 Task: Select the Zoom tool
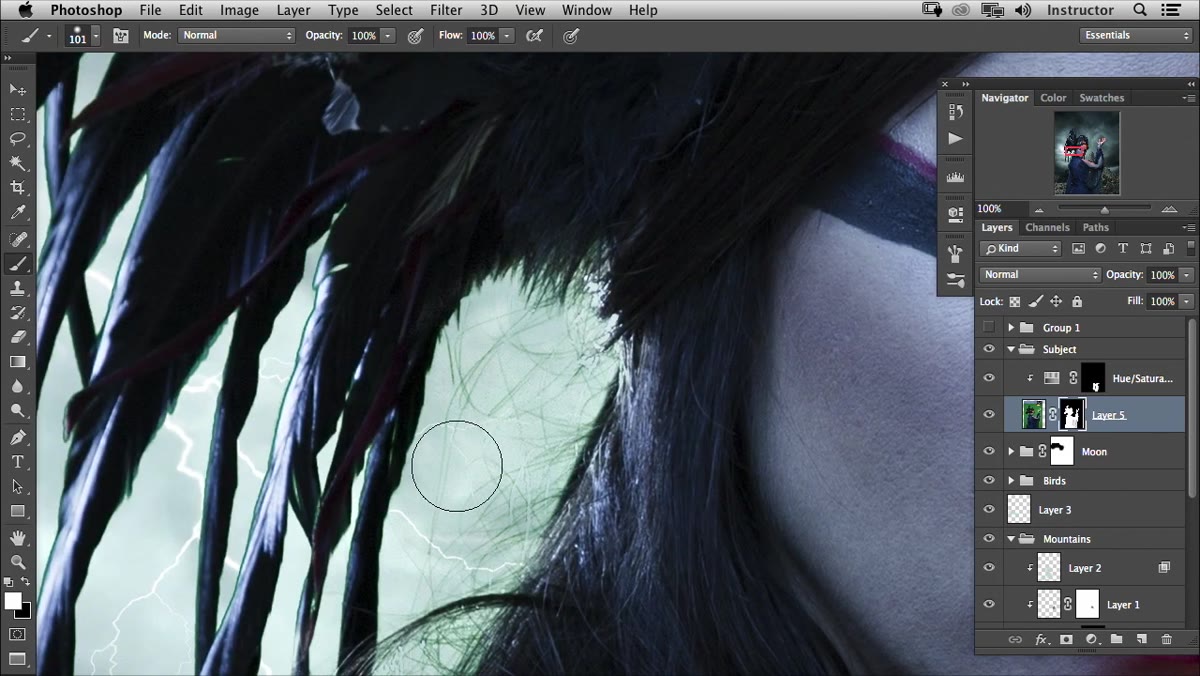(x=18, y=563)
